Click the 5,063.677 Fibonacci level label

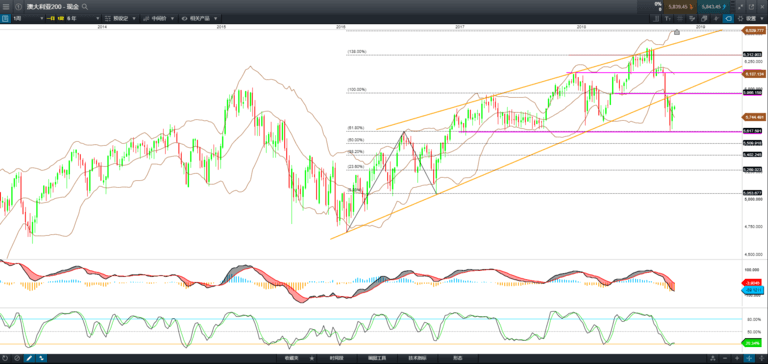(x=752, y=193)
